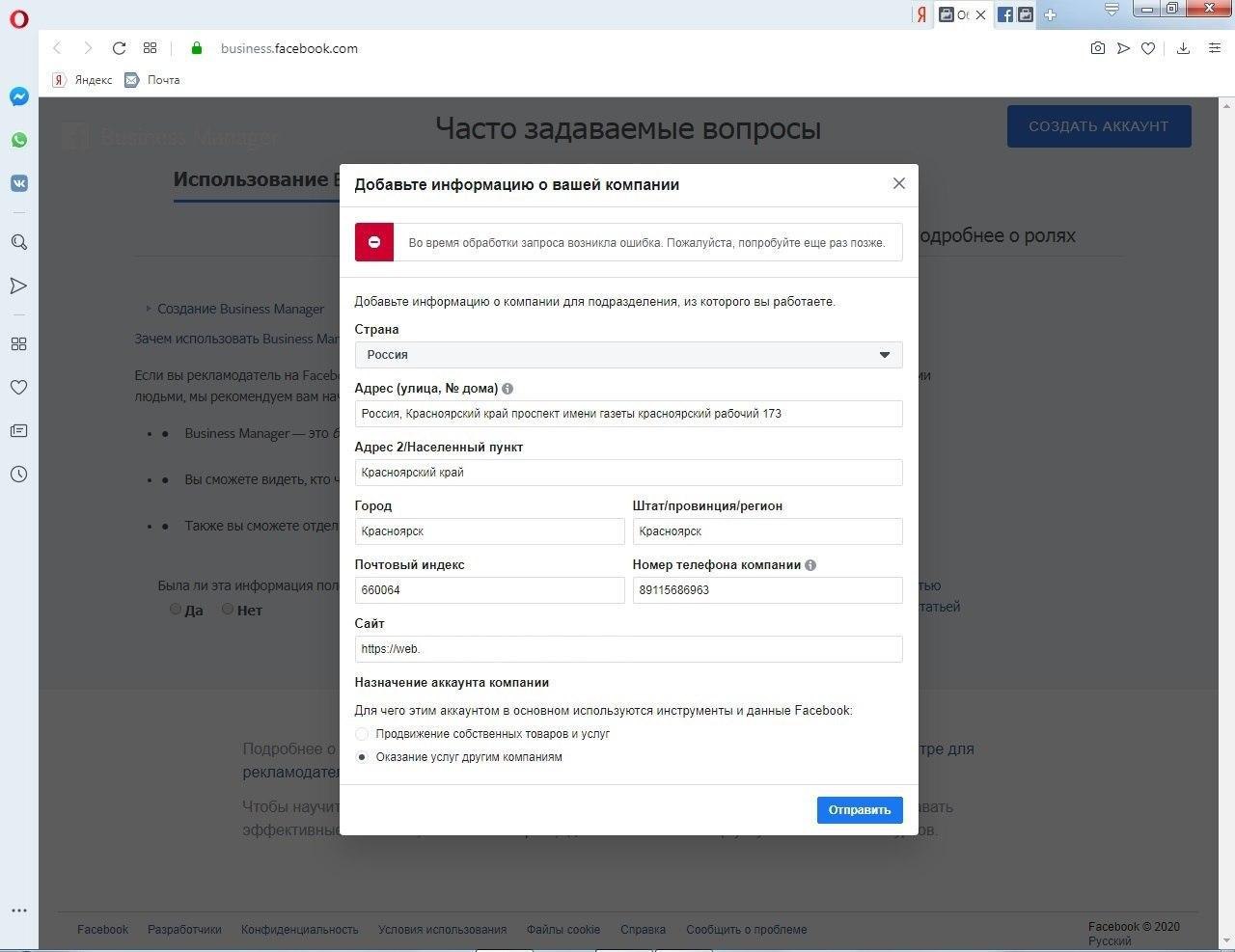Open Messenger in the Opera sidebar
The image size is (1235, 952).
coord(18,96)
